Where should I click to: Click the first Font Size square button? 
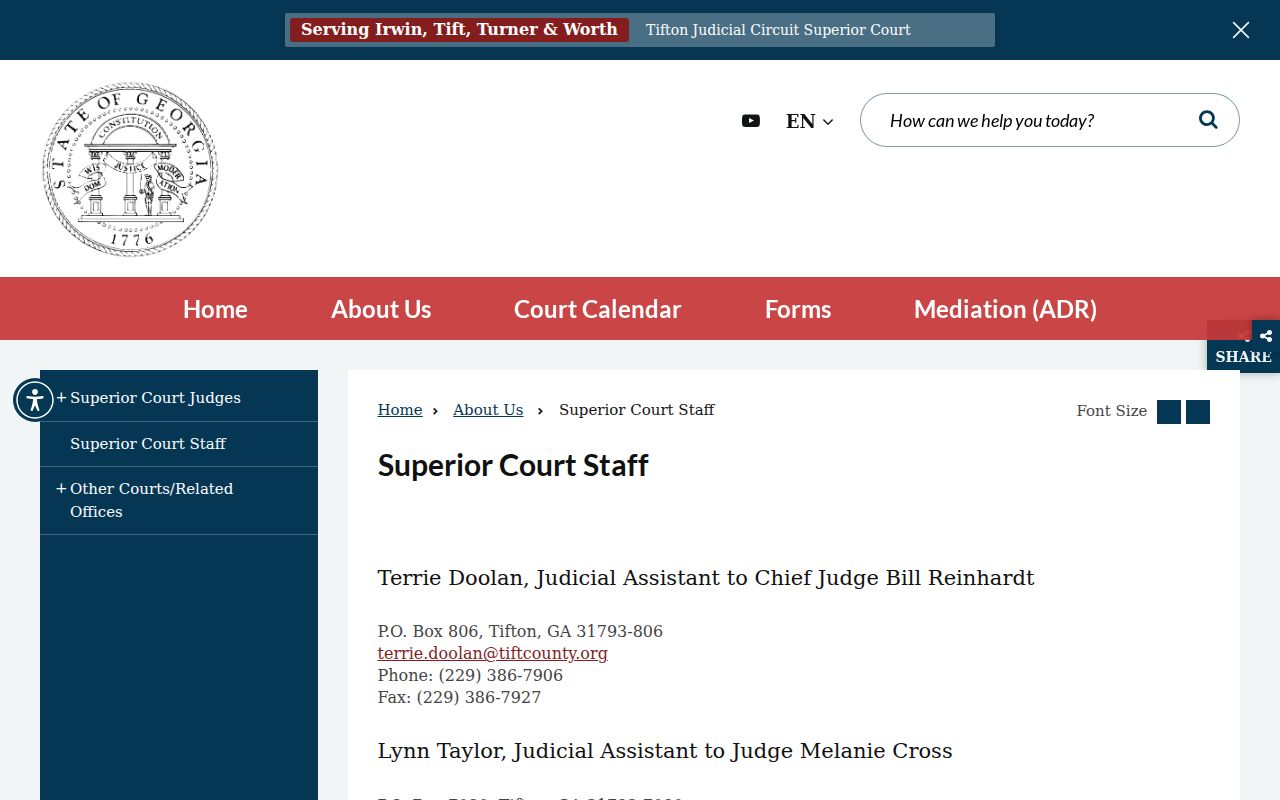coord(1169,412)
